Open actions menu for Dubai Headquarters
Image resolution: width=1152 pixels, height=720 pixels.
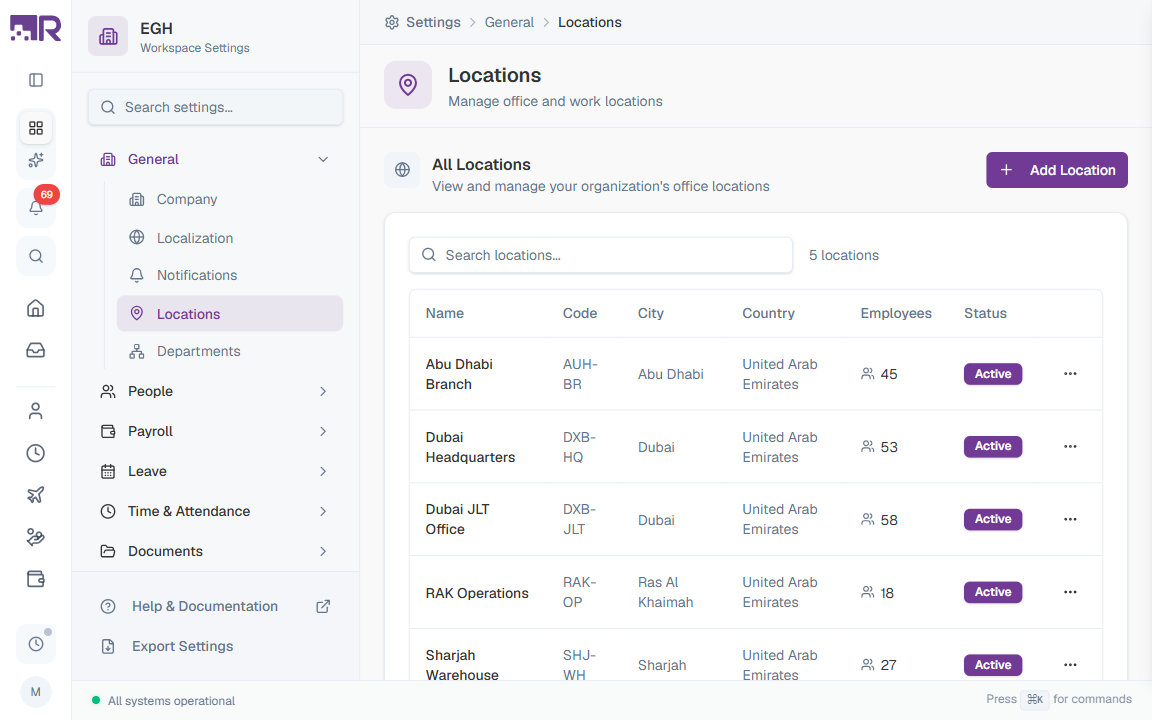coord(1070,447)
